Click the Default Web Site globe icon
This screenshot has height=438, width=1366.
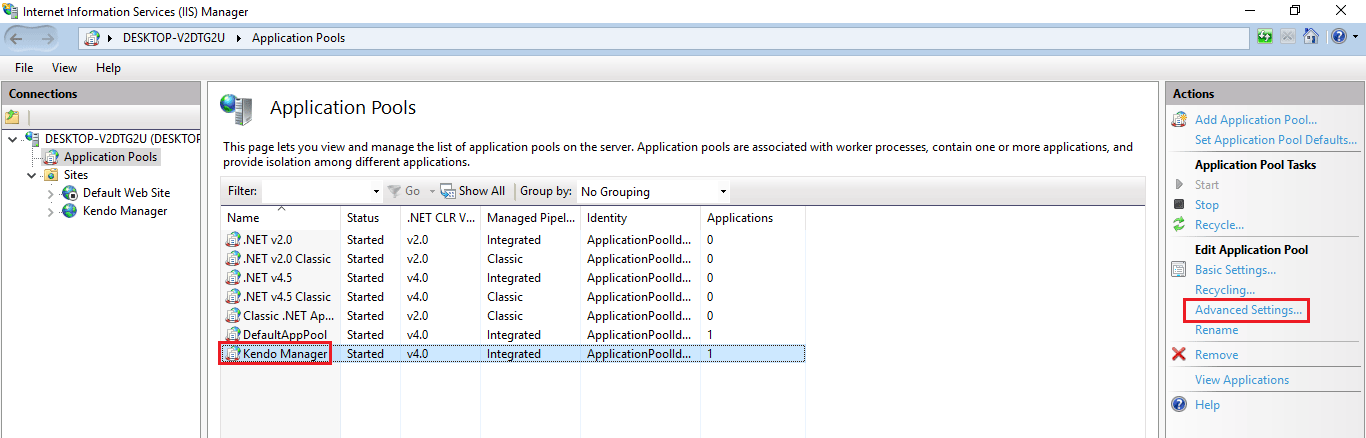(70, 193)
